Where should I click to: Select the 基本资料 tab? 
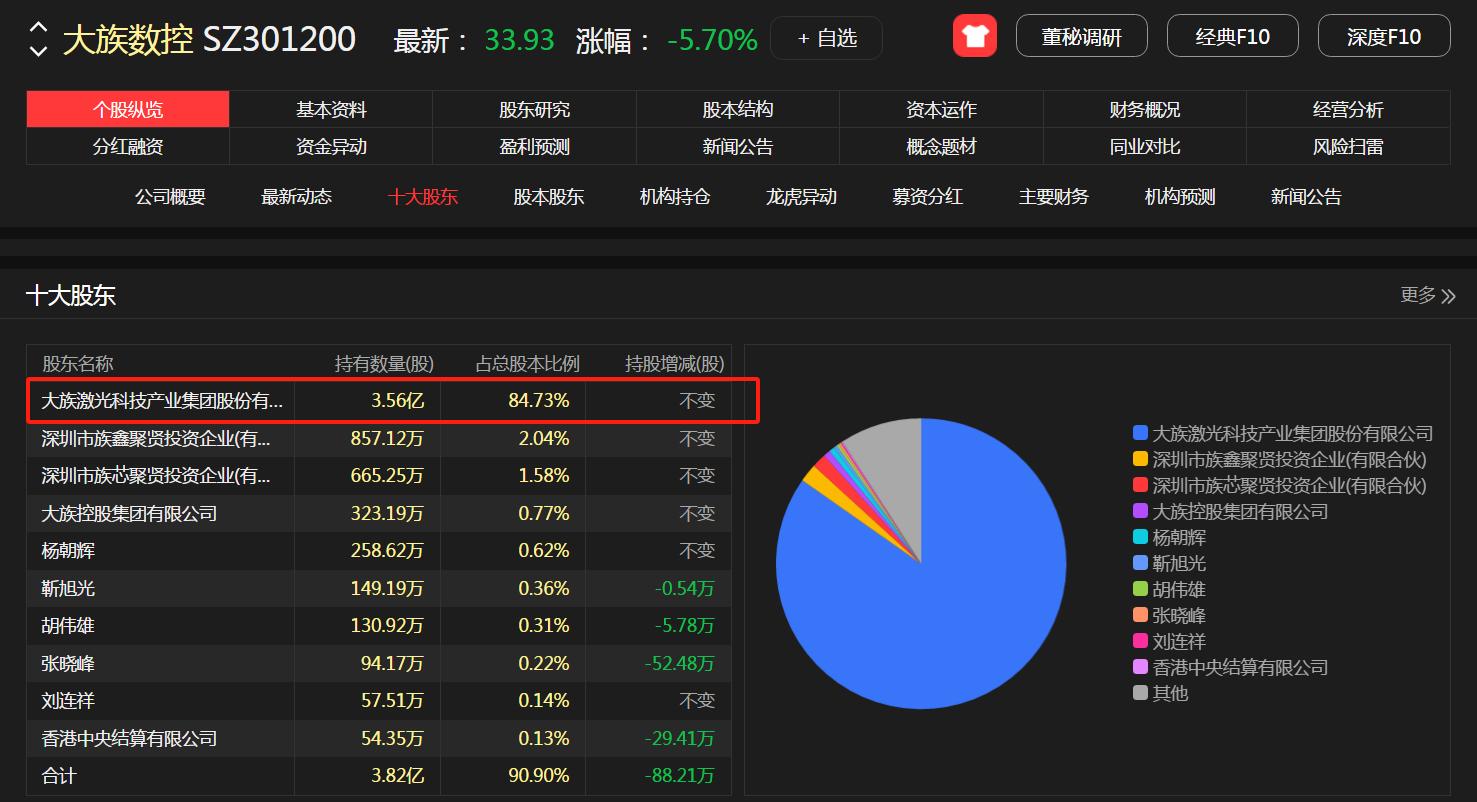(331, 110)
